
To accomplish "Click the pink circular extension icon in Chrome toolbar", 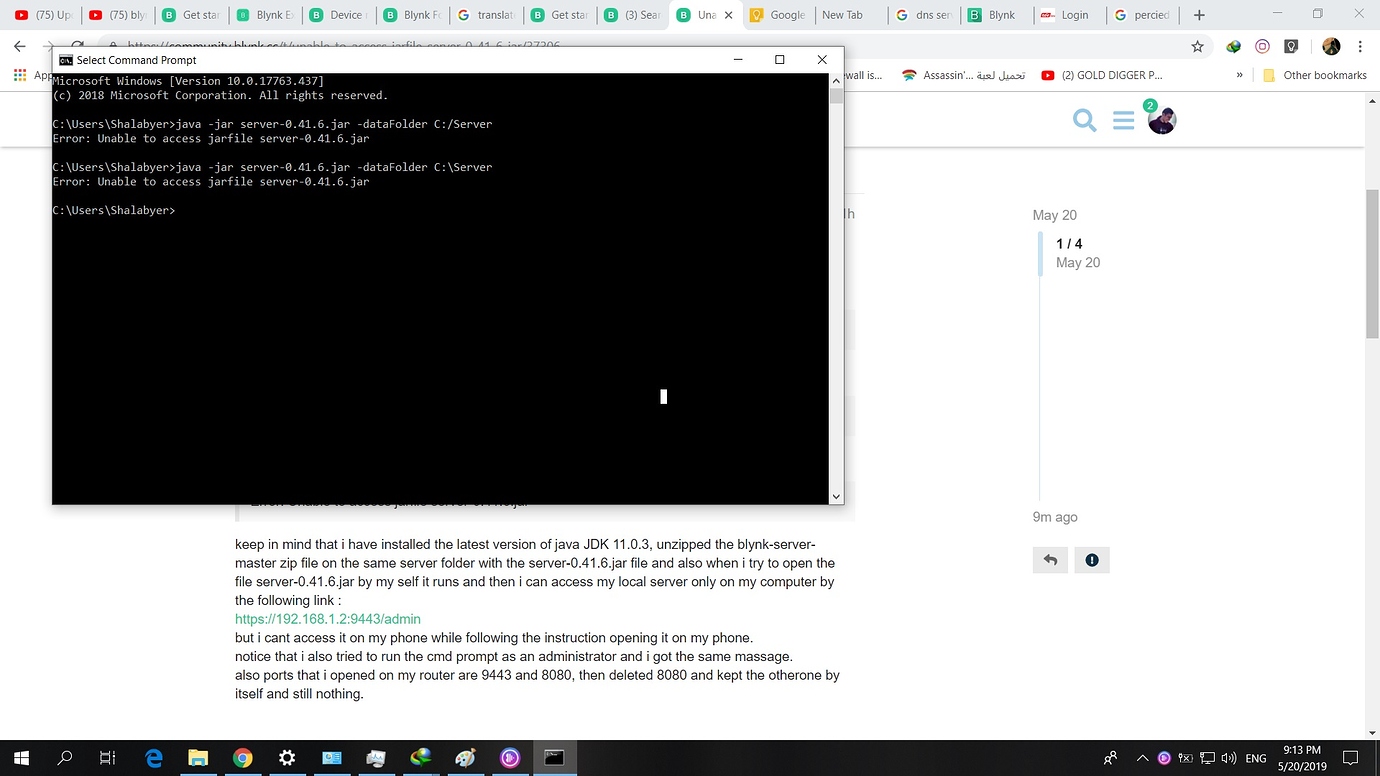I will 1262,46.
